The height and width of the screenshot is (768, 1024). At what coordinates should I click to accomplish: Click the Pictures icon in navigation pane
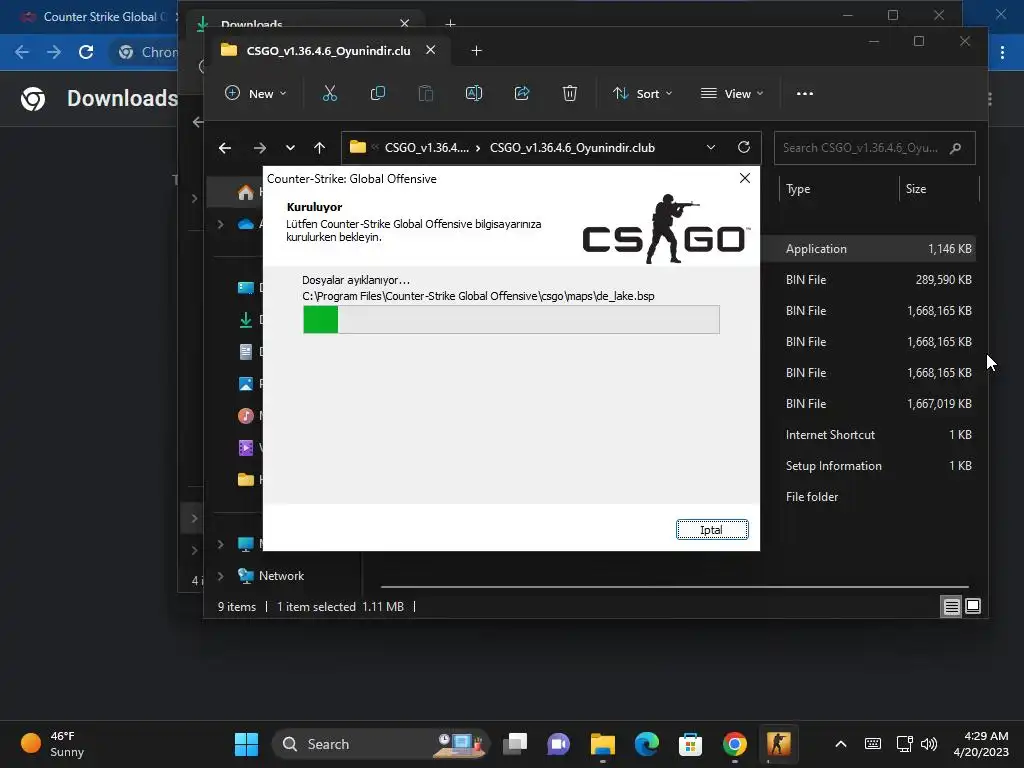(246, 384)
